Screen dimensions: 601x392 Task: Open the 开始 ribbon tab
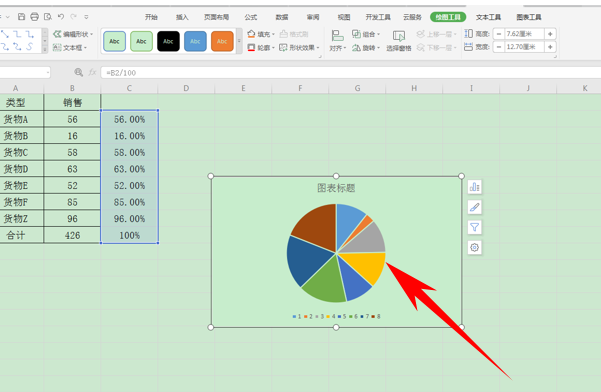click(151, 17)
